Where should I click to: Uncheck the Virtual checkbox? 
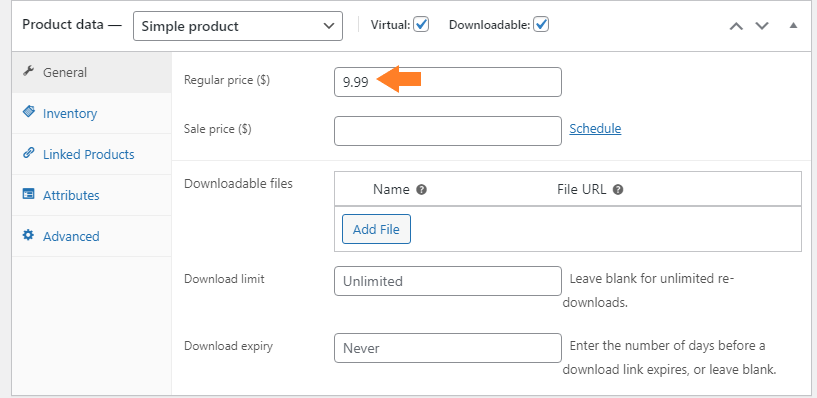[x=421, y=24]
